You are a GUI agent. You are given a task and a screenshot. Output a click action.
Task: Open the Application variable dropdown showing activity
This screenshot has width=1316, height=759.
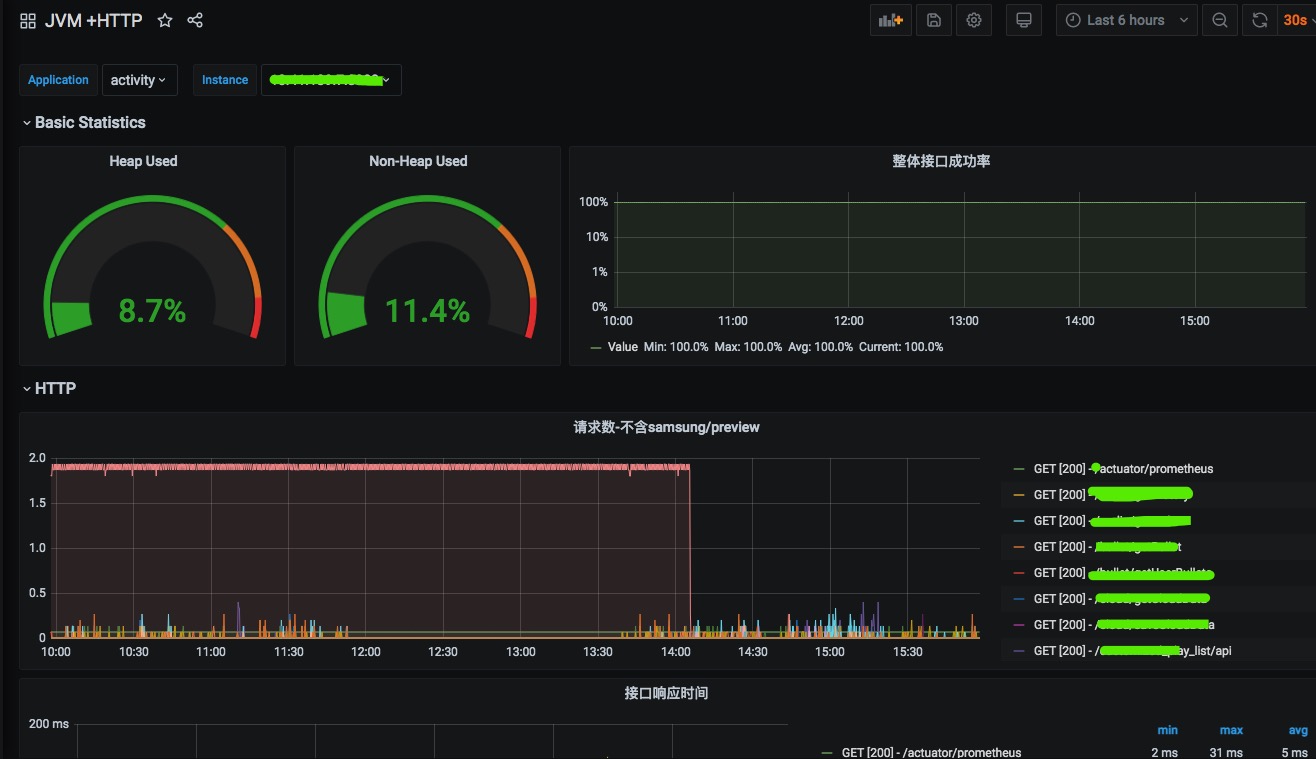click(139, 80)
